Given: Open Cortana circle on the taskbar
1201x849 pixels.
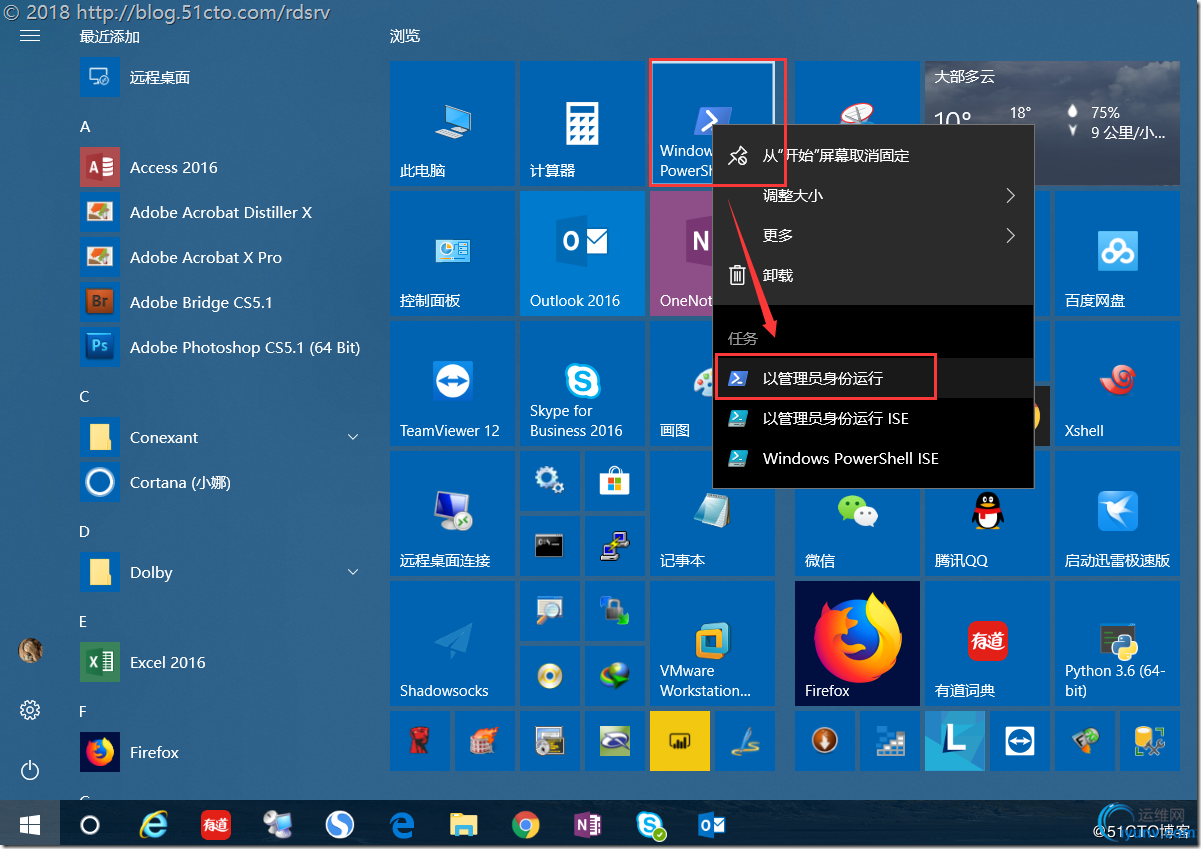Looking at the screenshot, I should (x=90, y=824).
